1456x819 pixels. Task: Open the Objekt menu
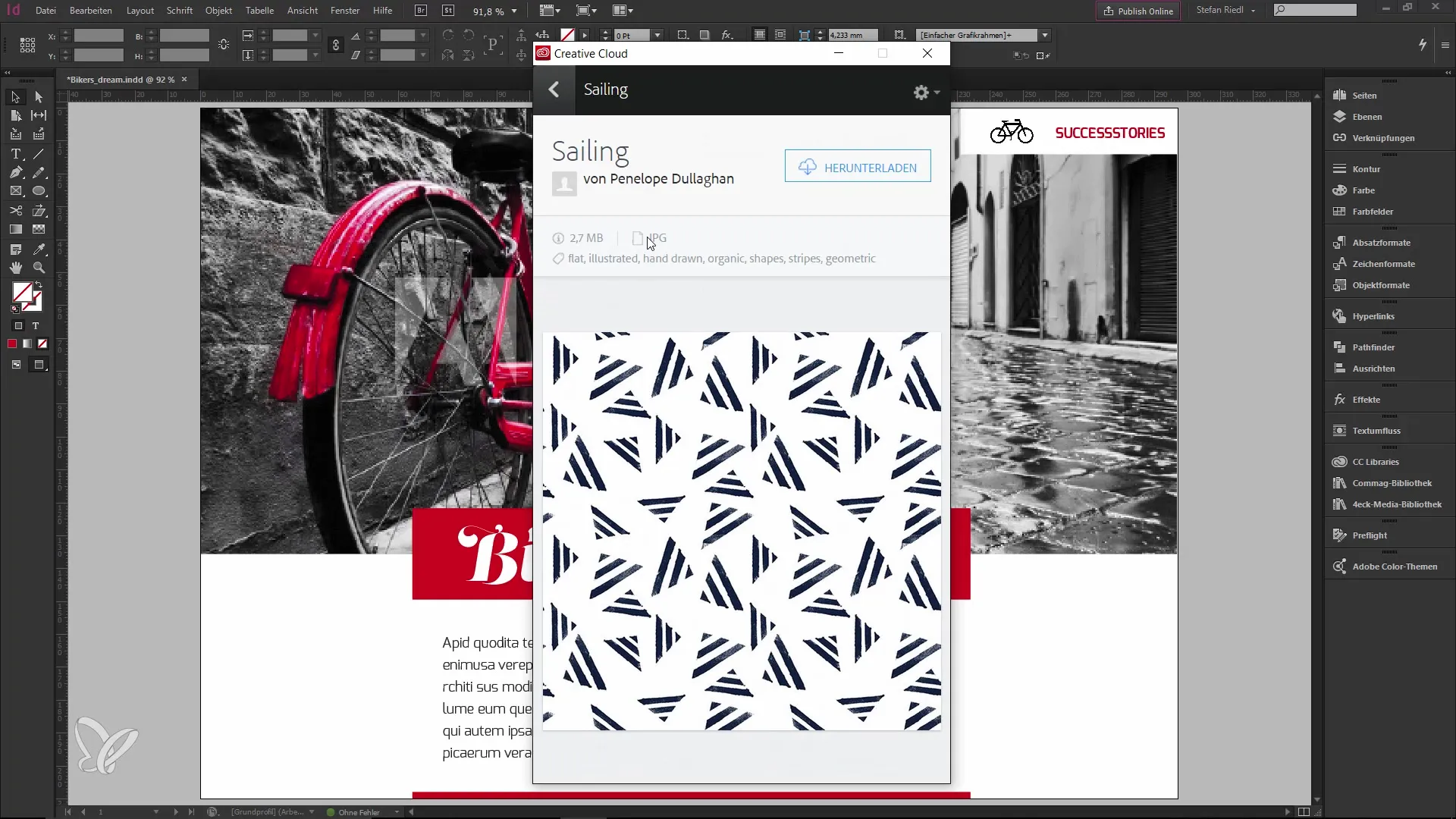click(218, 11)
